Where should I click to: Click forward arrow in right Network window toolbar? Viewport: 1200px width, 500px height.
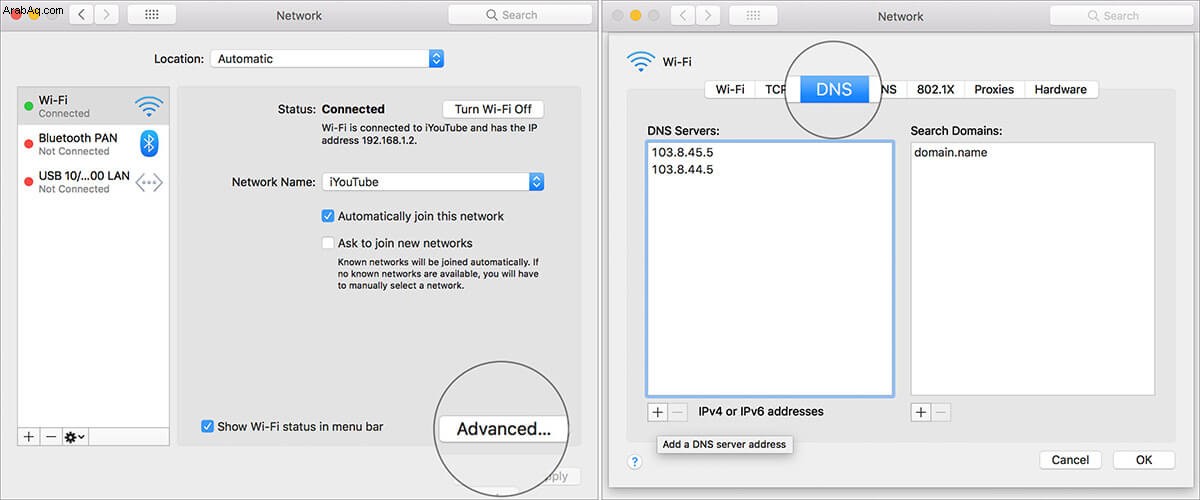[x=709, y=15]
